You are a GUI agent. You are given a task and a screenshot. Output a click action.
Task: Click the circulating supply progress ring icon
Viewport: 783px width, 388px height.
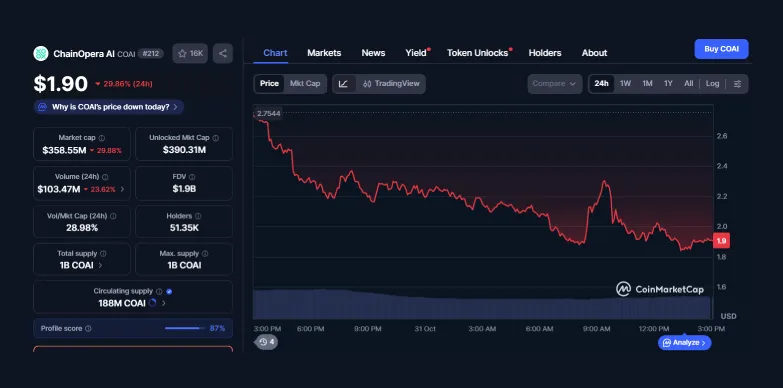point(153,303)
